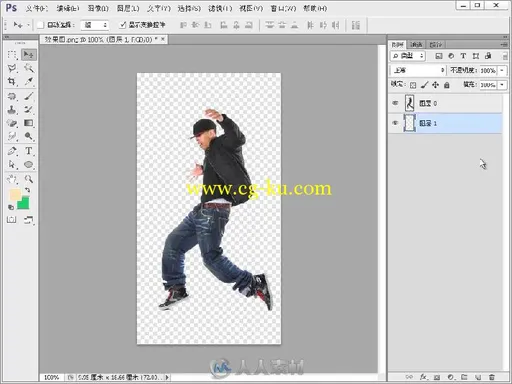Toggle the Quick Mask mode button
Screen dimensions: 512x384
coord(12,219)
